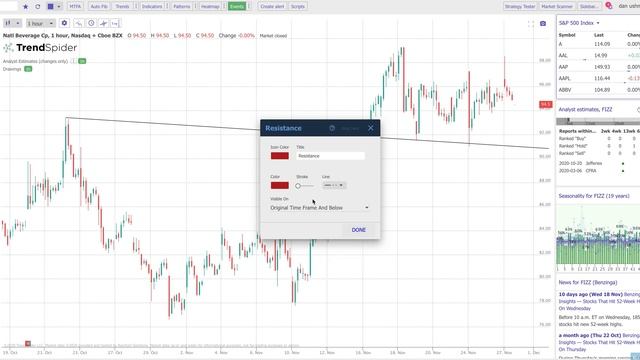Click the Symbol column header
Viewport: 640px width, 360px height.
click(x=567, y=35)
